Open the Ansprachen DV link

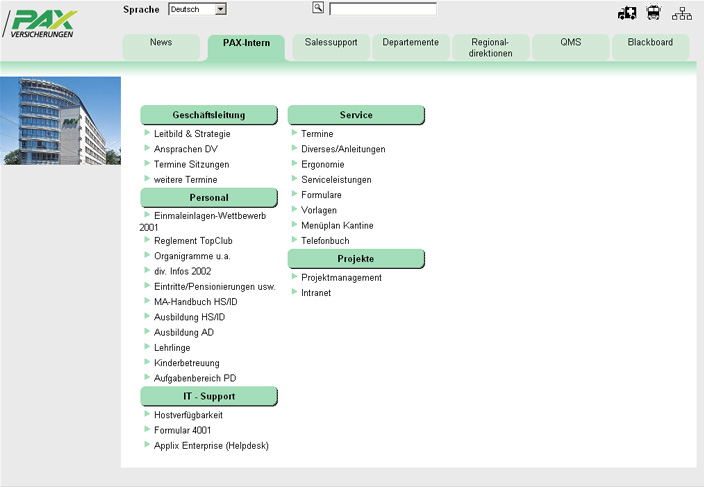(186, 149)
